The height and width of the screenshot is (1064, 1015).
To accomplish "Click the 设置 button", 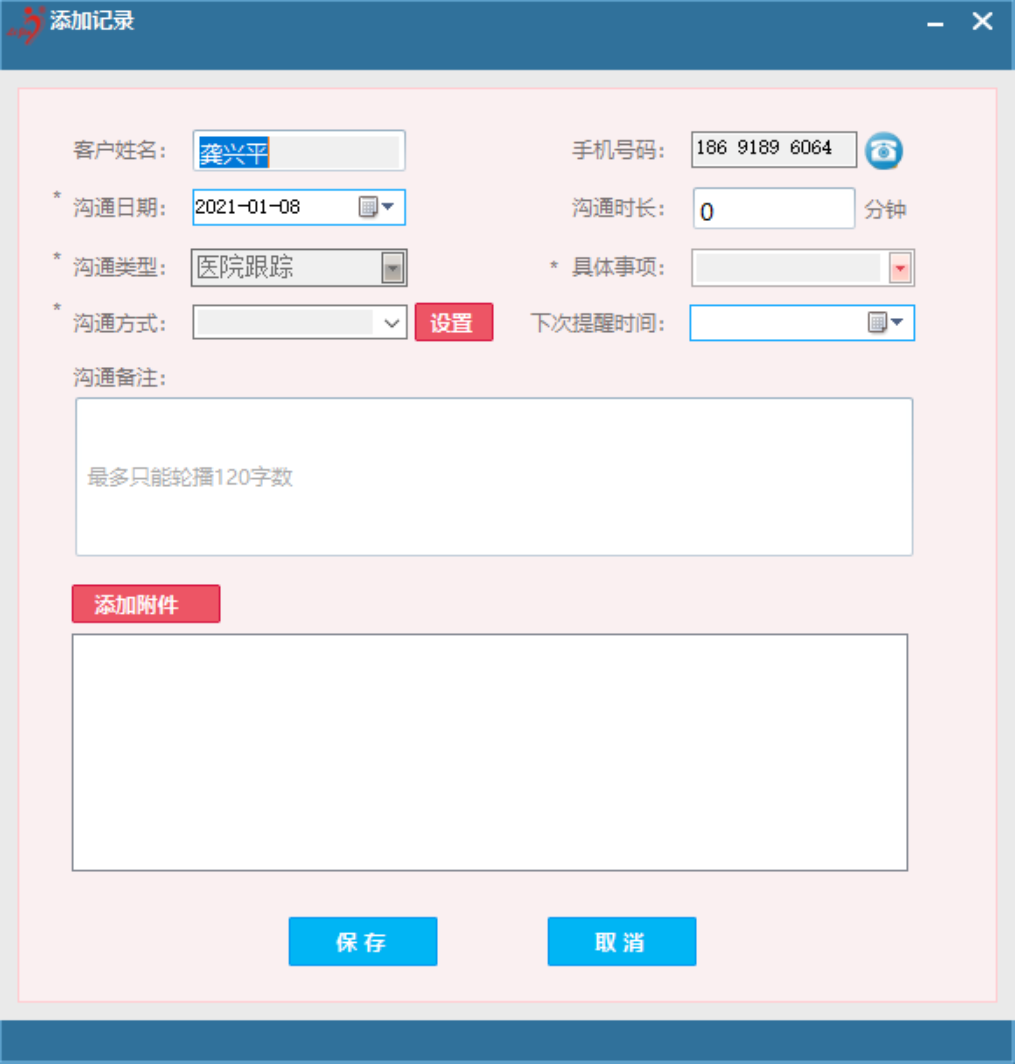I will pos(454,322).
